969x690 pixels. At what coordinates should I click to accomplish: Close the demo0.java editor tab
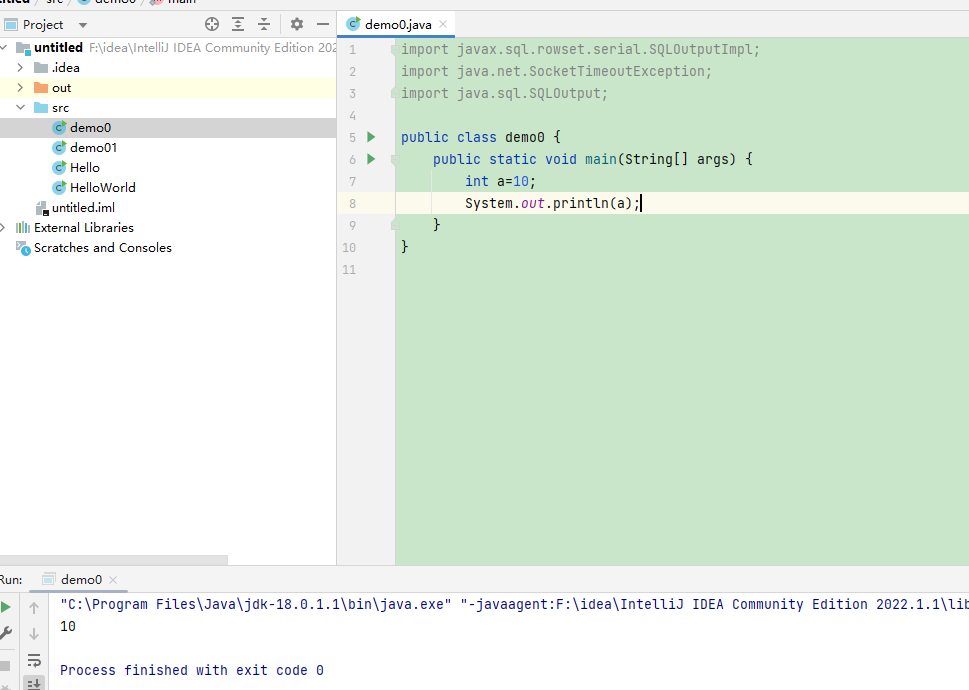pyautogui.click(x=443, y=24)
